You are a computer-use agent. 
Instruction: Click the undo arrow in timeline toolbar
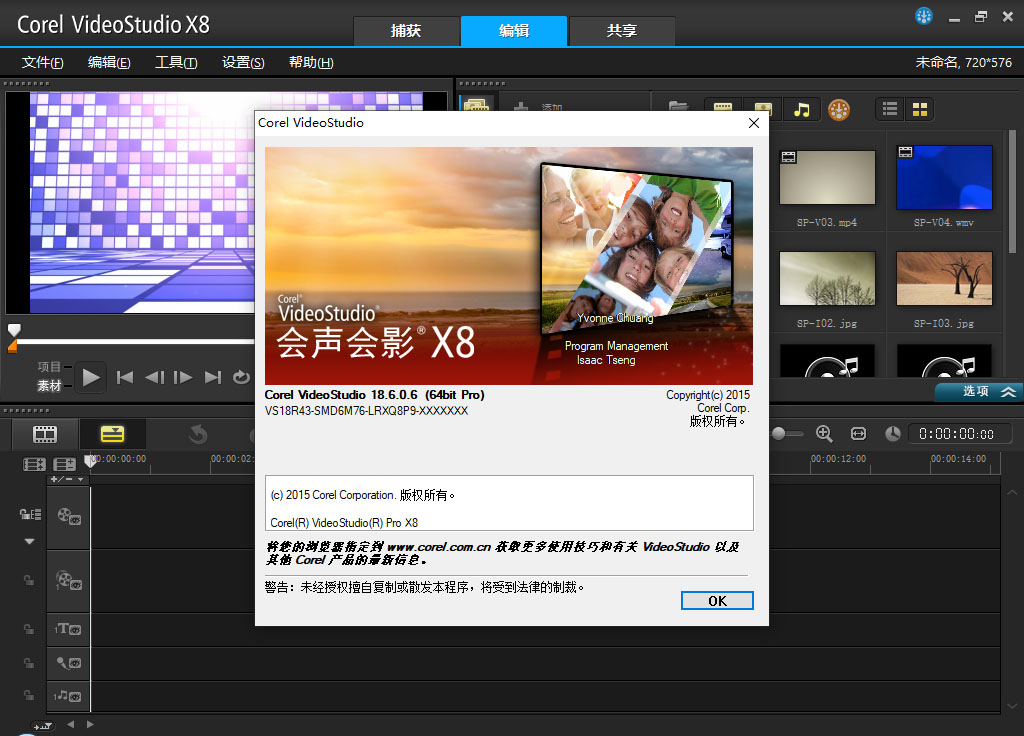coord(198,434)
